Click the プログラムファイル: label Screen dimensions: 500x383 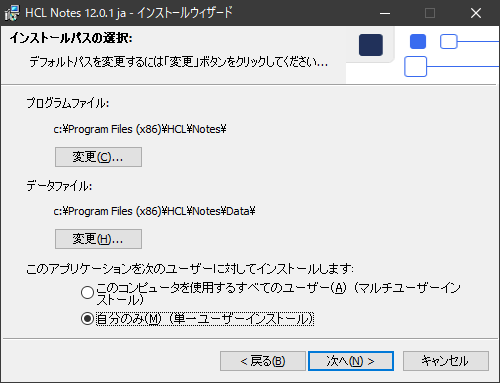point(68,103)
